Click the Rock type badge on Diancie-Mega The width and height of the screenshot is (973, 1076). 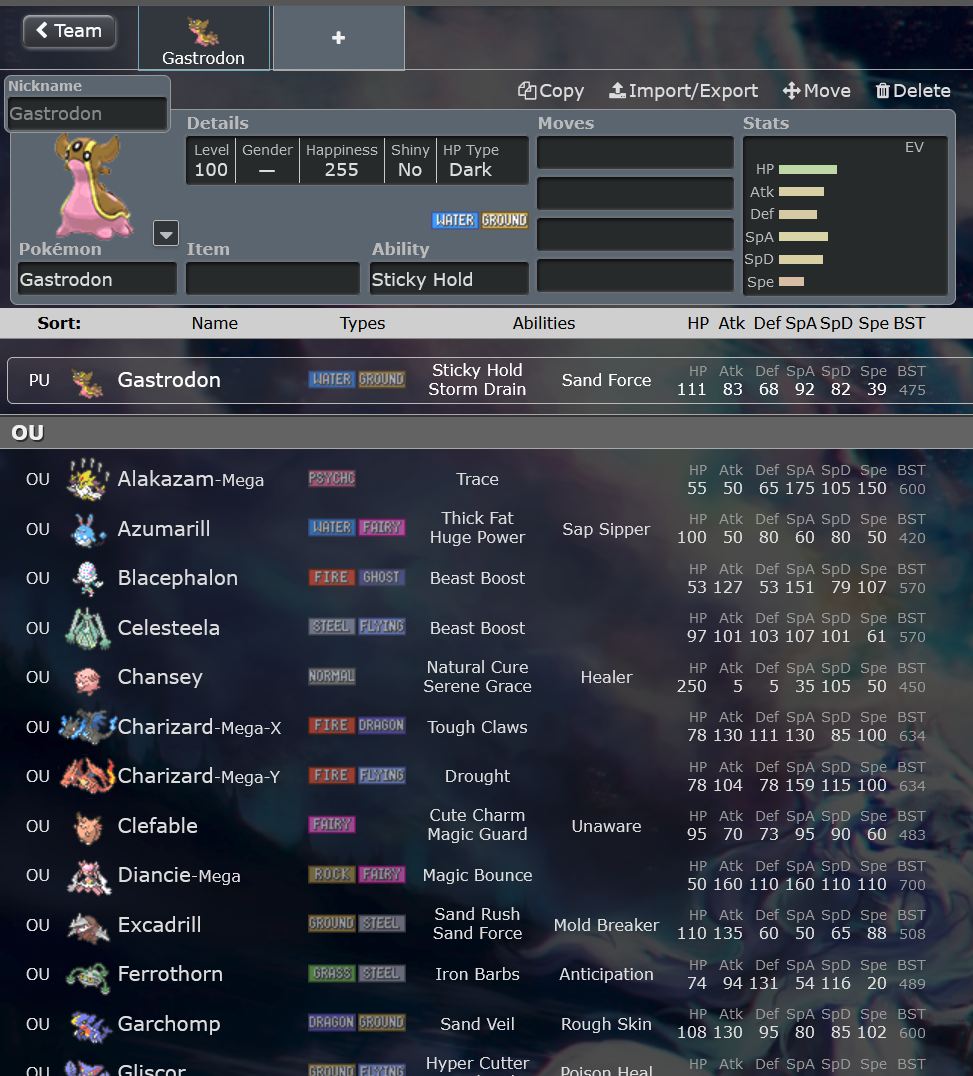pyautogui.click(x=332, y=874)
